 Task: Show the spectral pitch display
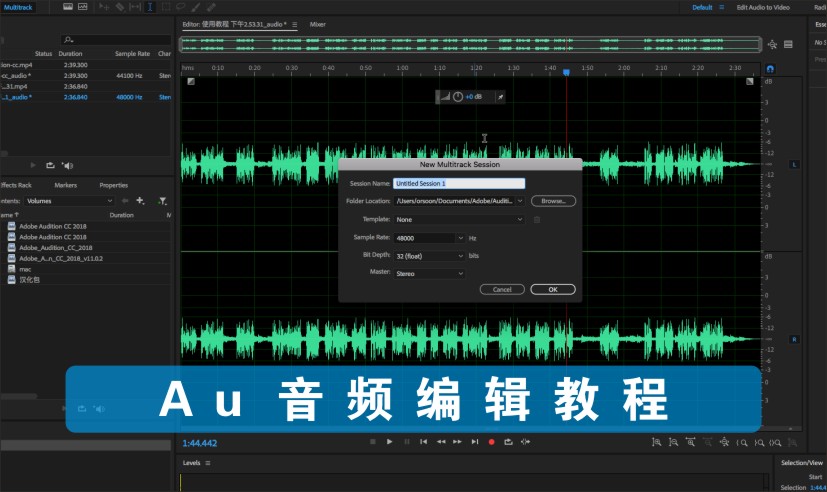click(x=83, y=7)
